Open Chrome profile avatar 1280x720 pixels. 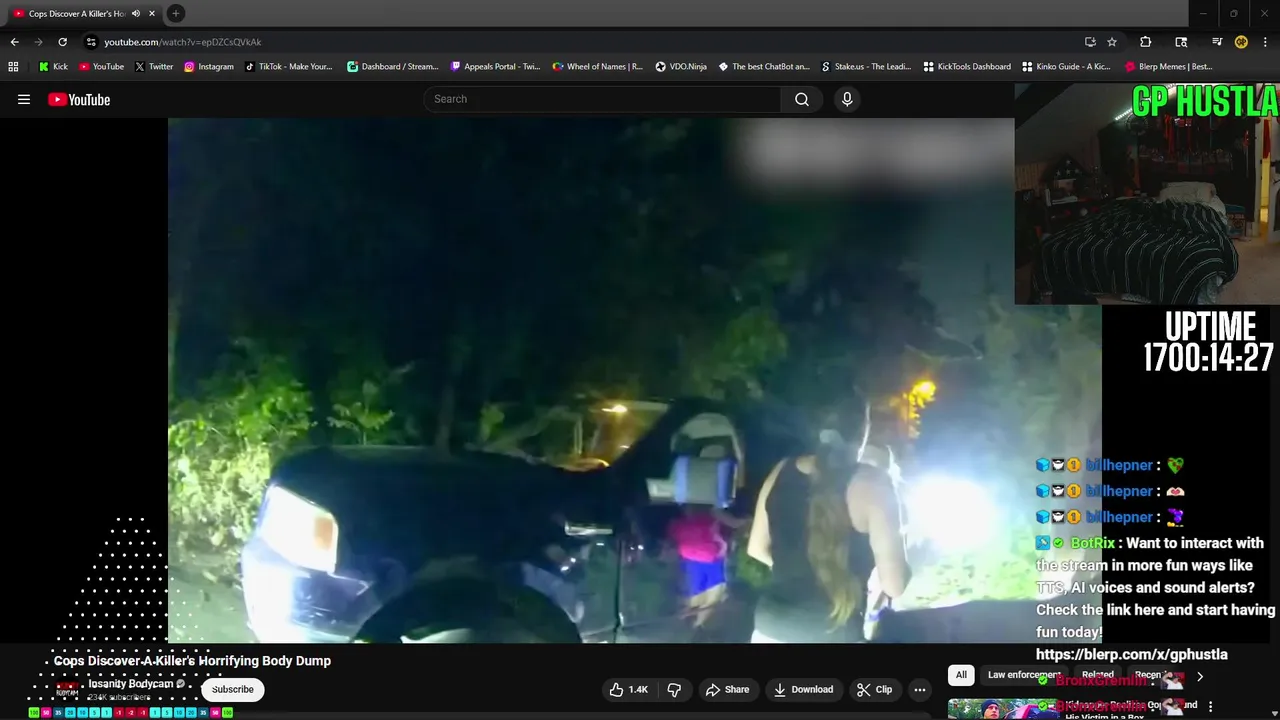click(1241, 42)
